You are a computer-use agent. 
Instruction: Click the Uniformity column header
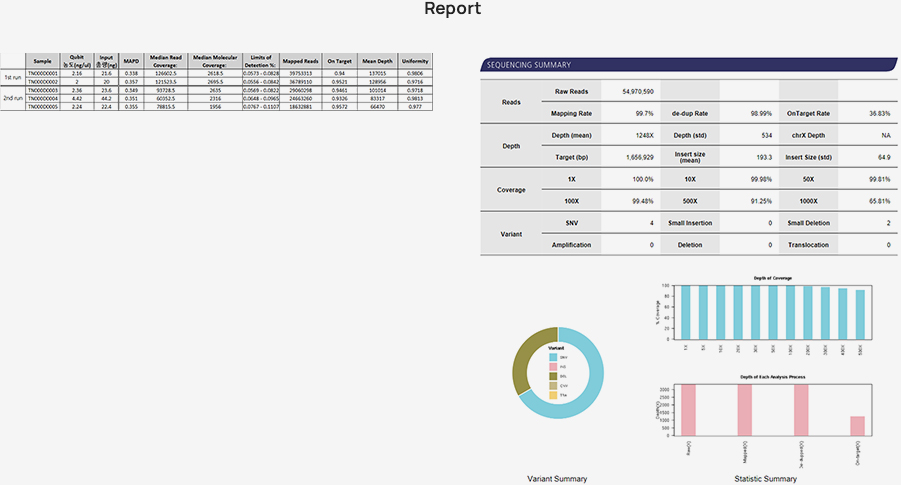(x=415, y=61)
